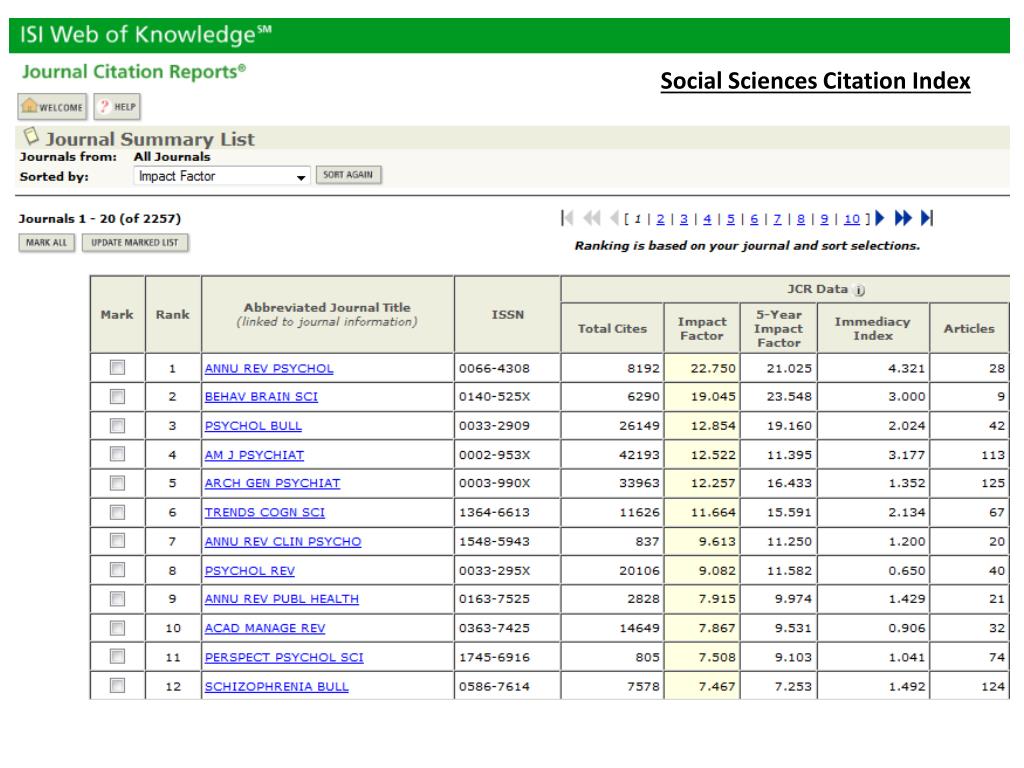Open ACAD MANAGE REV journal link

[x=265, y=628]
